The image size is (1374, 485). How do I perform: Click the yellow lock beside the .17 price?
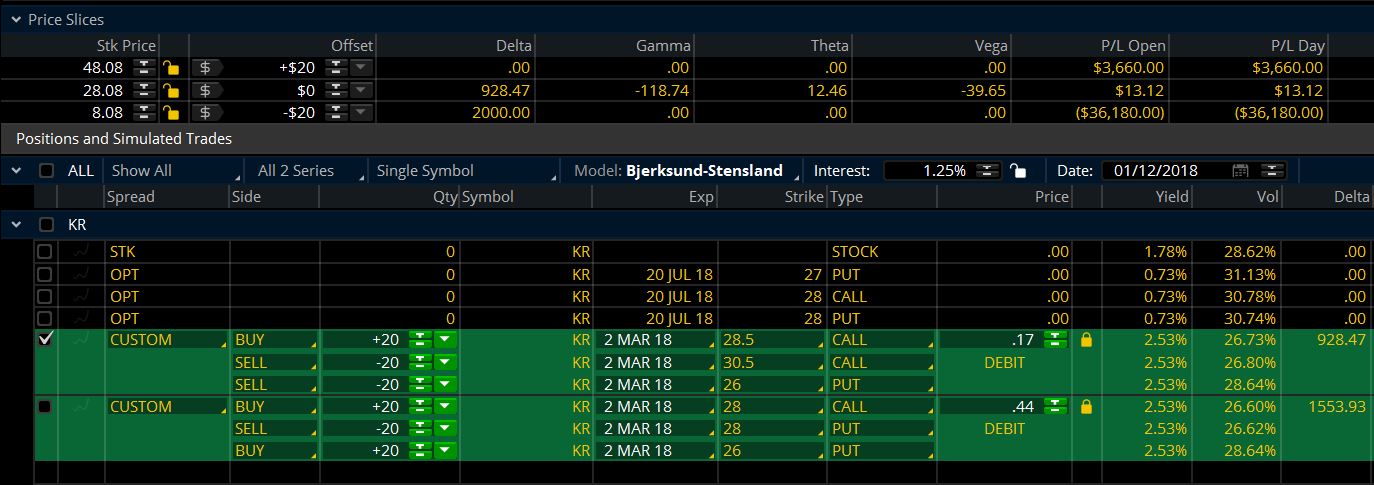pos(1087,341)
